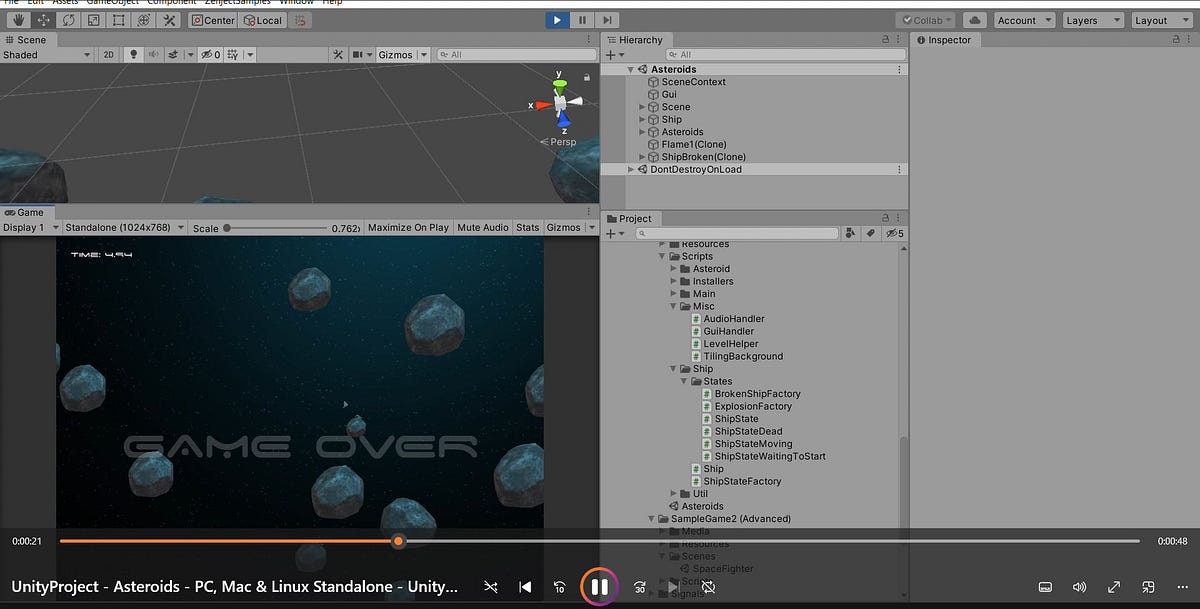Select the Move tool
The height and width of the screenshot is (609, 1200).
click(x=43, y=20)
